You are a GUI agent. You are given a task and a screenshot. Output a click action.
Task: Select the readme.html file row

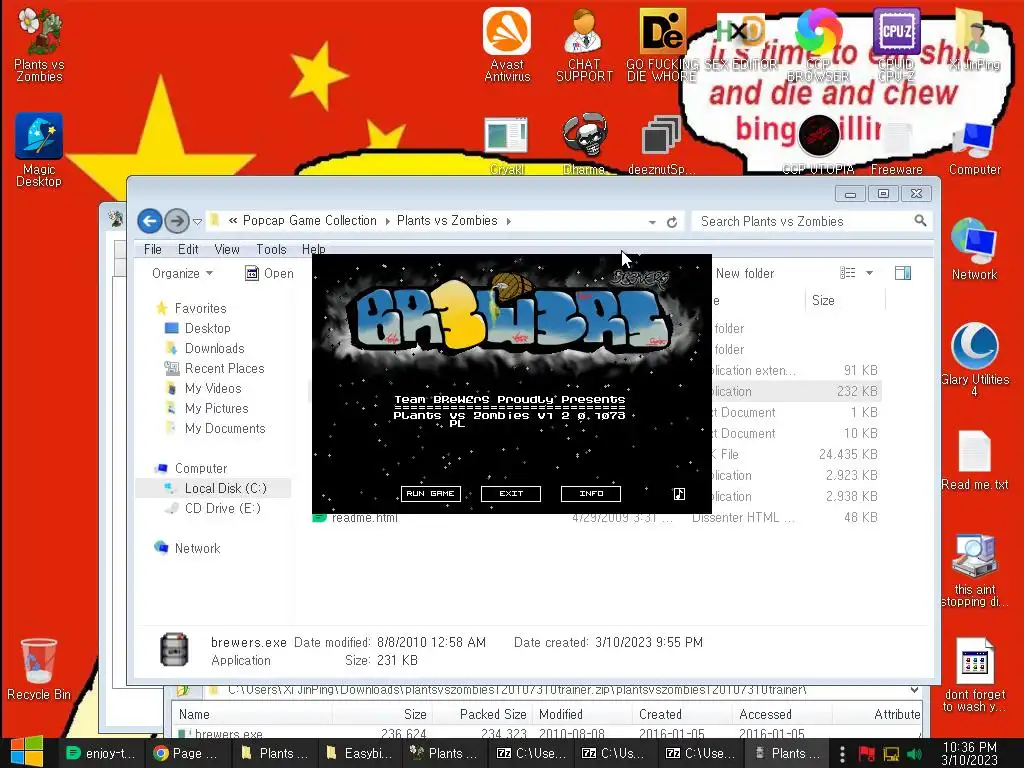click(x=596, y=517)
